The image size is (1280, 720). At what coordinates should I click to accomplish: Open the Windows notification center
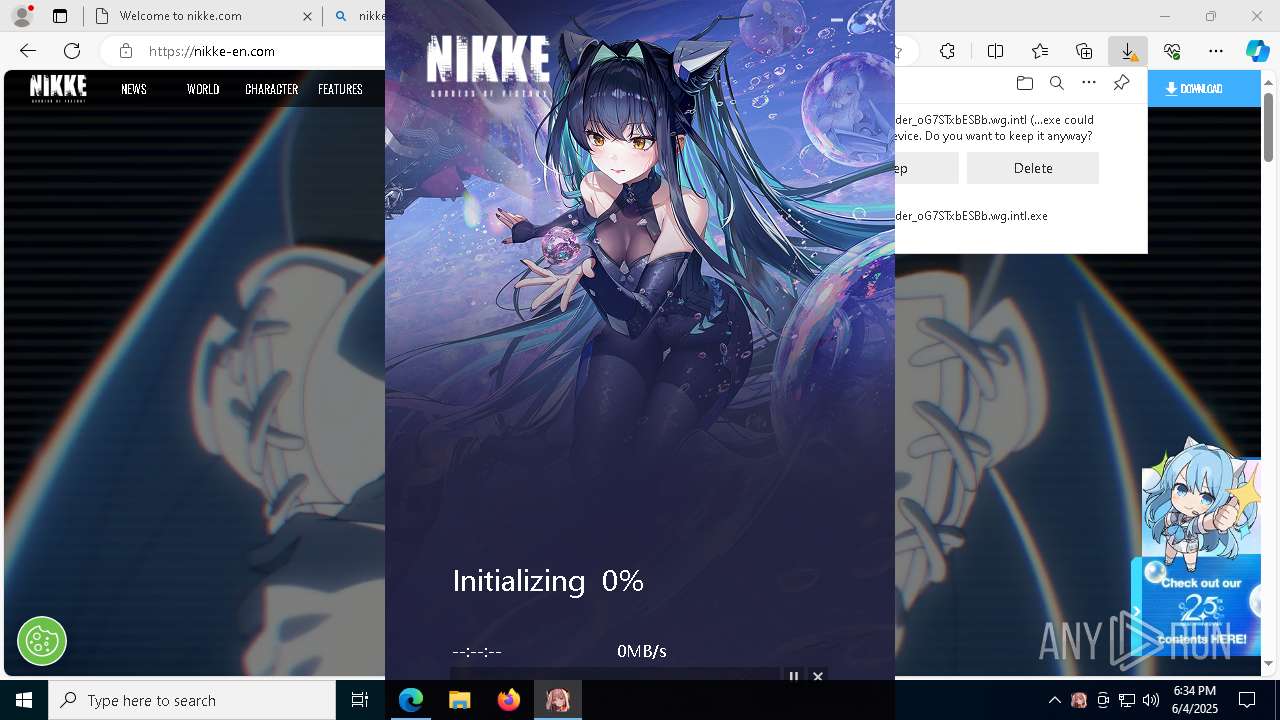pyautogui.click(x=1247, y=700)
